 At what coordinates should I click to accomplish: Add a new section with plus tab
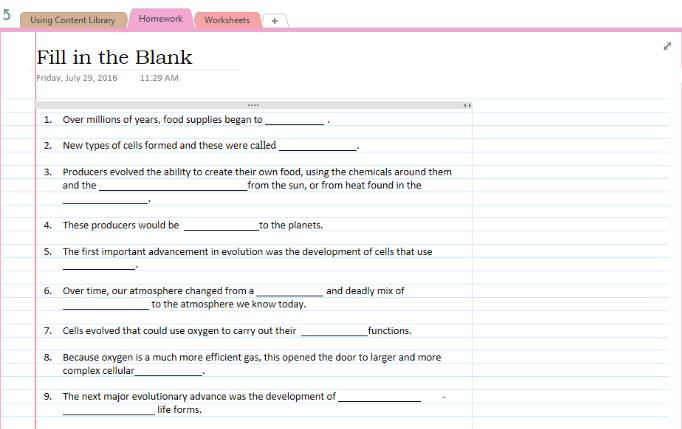point(274,21)
